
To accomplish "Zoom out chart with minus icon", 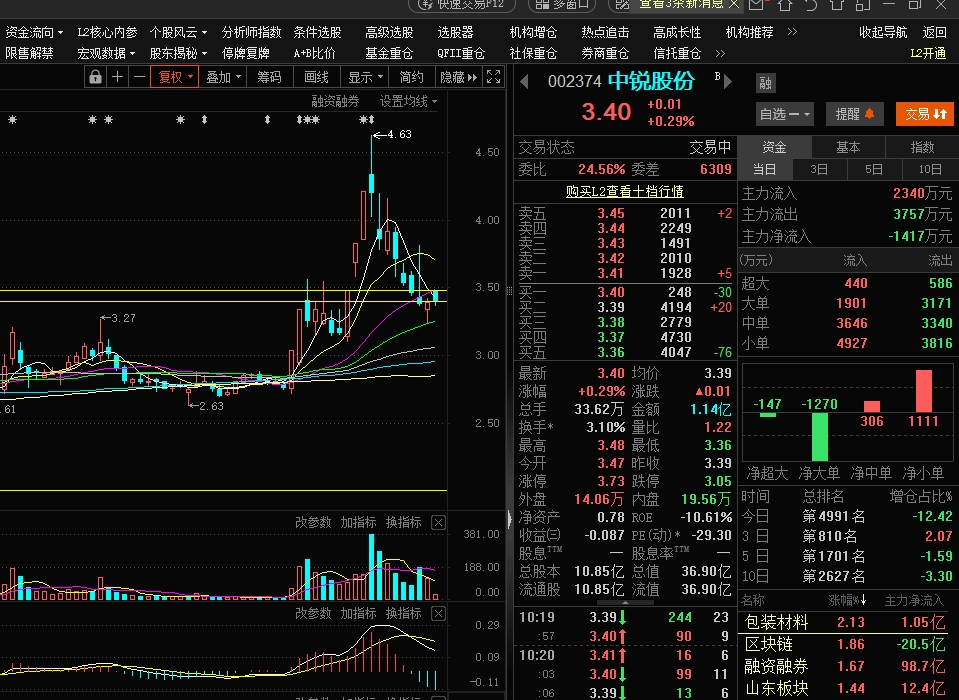I will [139, 77].
